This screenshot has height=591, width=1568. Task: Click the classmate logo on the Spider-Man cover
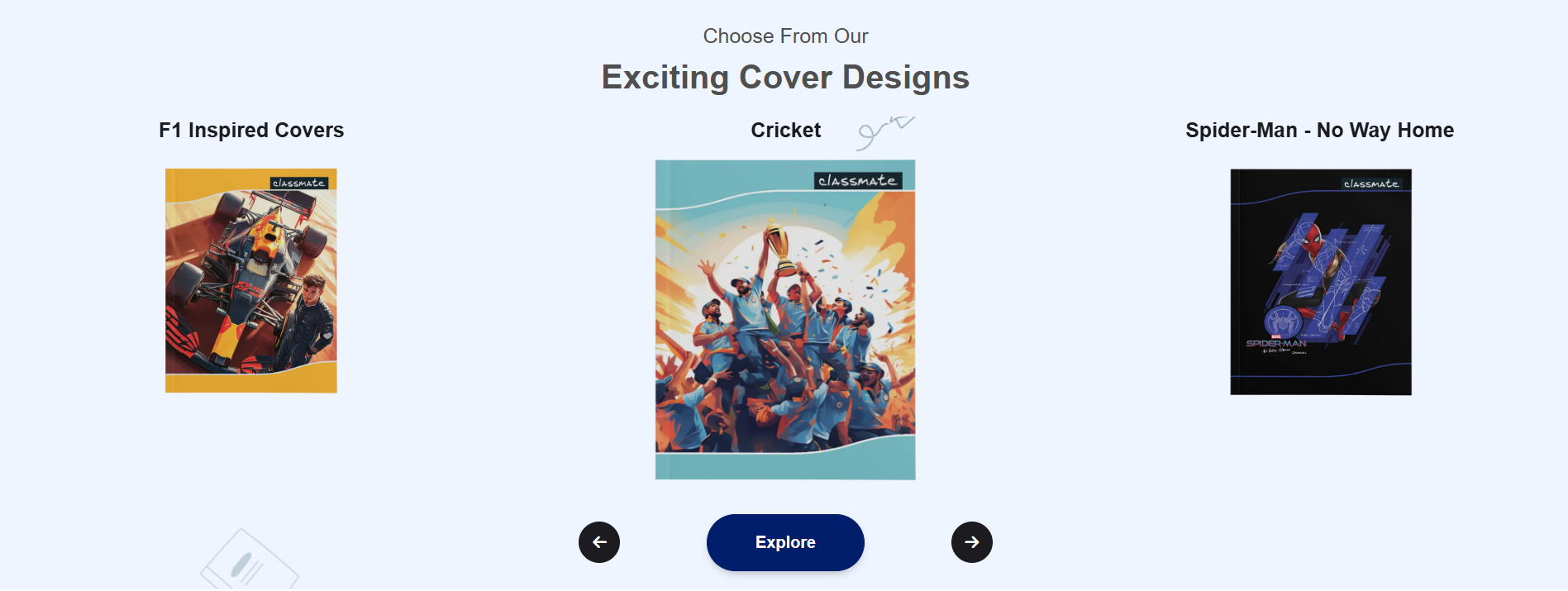(x=1371, y=183)
